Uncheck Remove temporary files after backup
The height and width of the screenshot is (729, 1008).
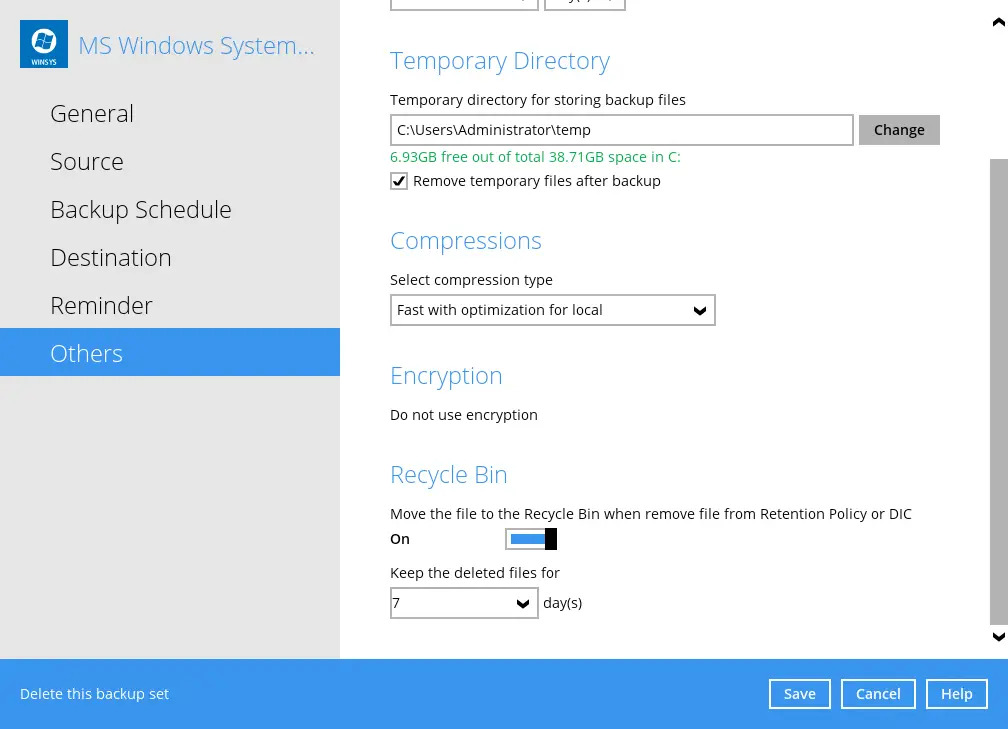(399, 181)
